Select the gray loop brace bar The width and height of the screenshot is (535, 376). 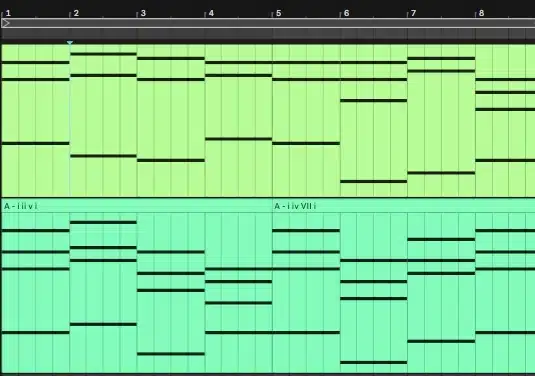[x=268, y=23]
